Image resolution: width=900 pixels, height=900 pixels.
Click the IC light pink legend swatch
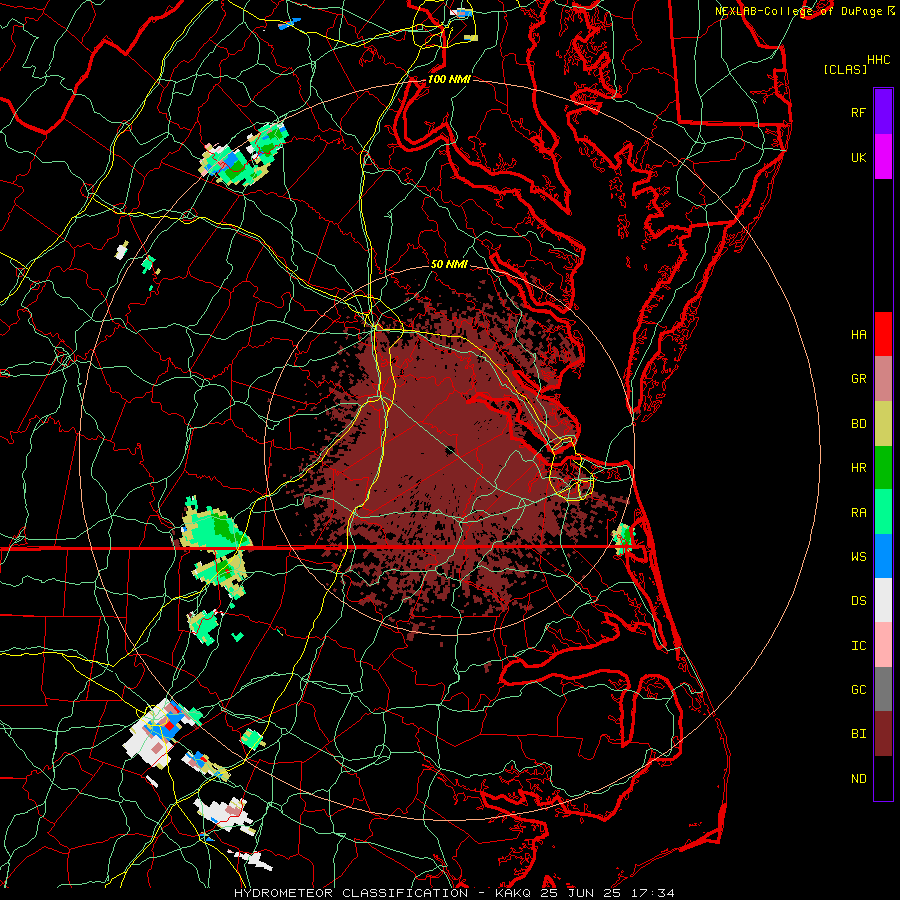click(883, 645)
